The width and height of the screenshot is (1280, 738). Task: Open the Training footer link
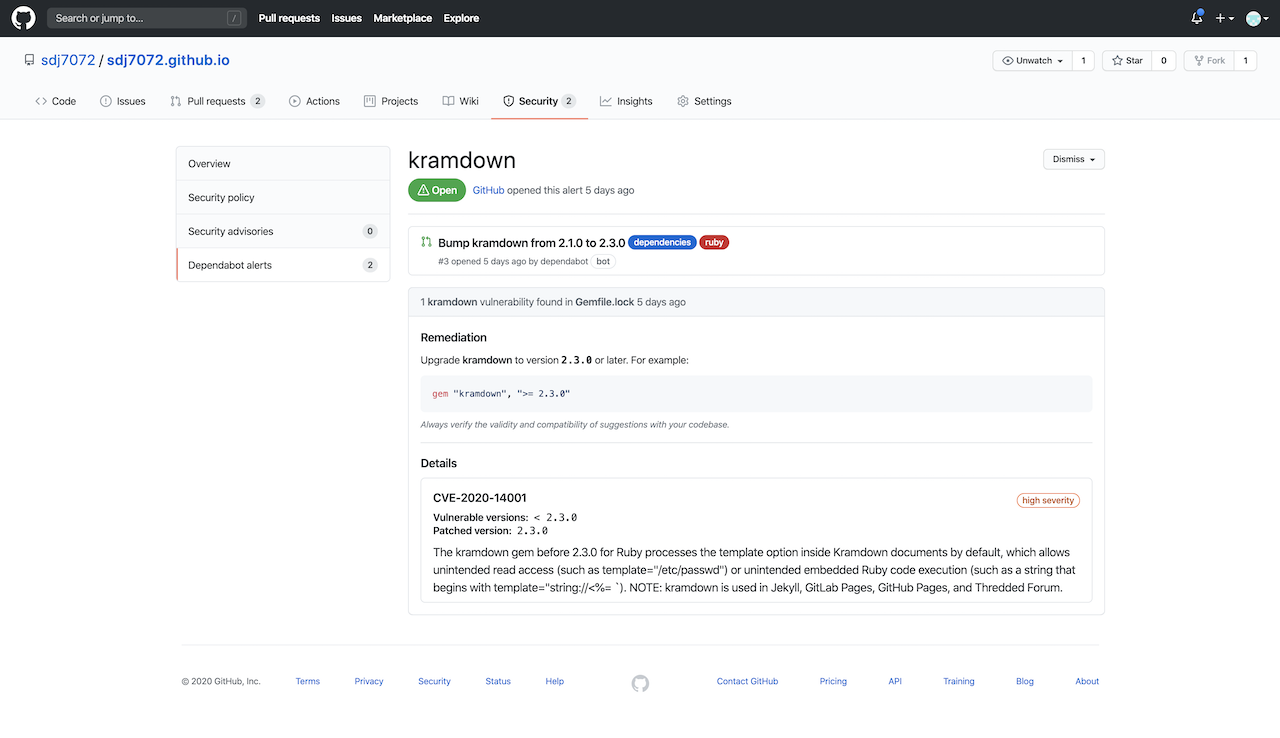point(959,681)
